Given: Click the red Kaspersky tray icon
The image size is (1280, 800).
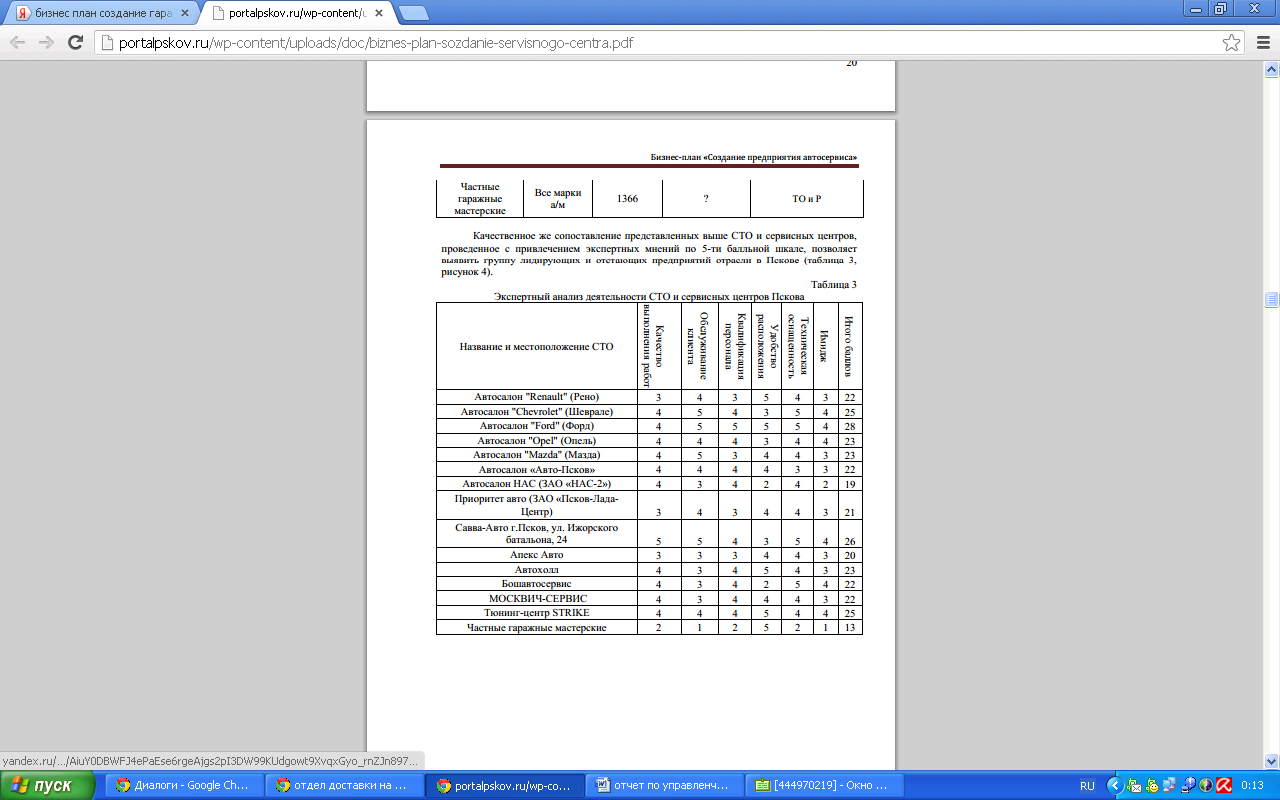Looking at the screenshot, I should [x=1222, y=786].
